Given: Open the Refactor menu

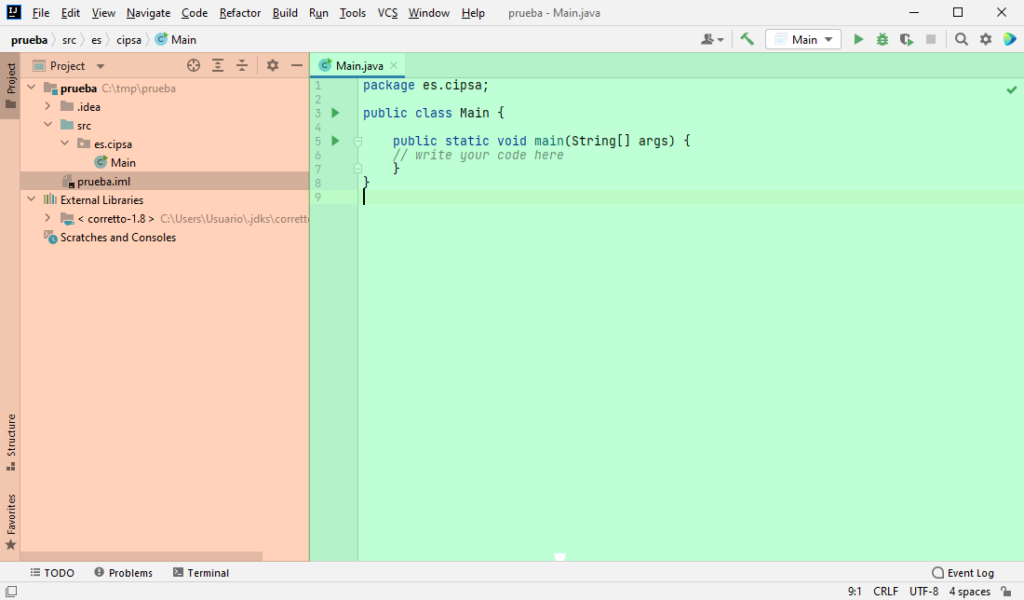Looking at the screenshot, I should pos(239,13).
